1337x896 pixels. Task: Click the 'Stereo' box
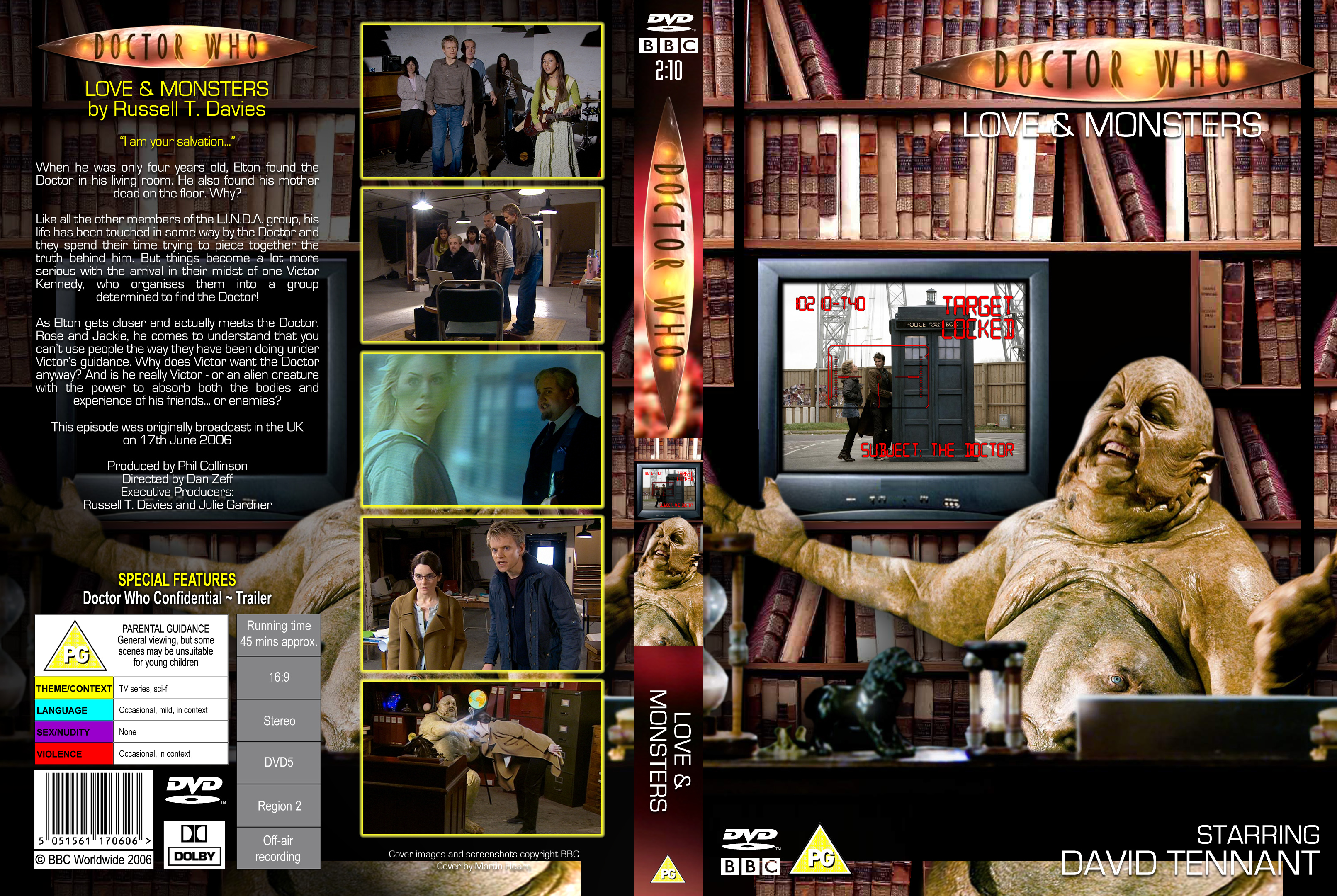pos(279,721)
